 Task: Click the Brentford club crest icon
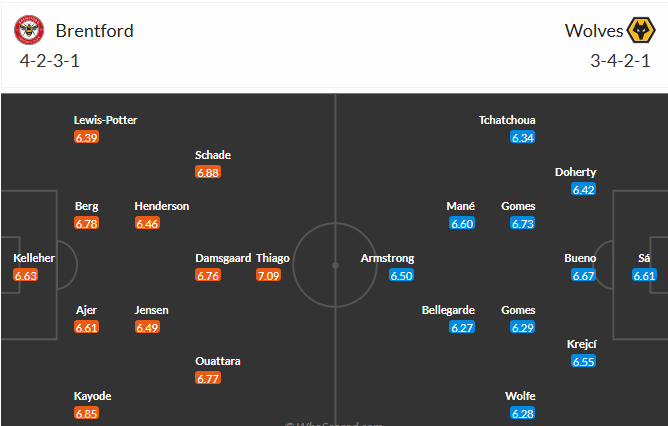click(29, 30)
